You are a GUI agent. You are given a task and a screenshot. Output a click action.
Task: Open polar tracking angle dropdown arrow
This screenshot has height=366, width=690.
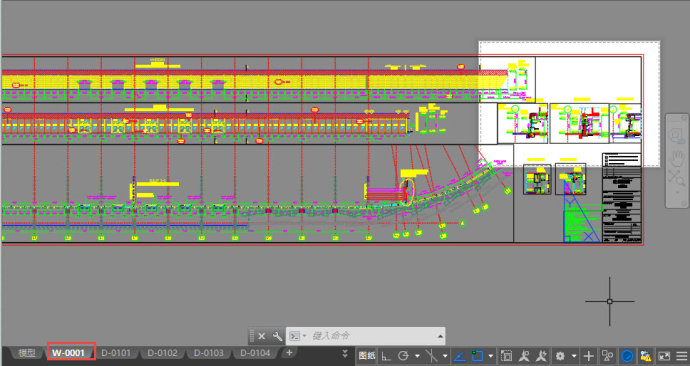[x=417, y=356]
